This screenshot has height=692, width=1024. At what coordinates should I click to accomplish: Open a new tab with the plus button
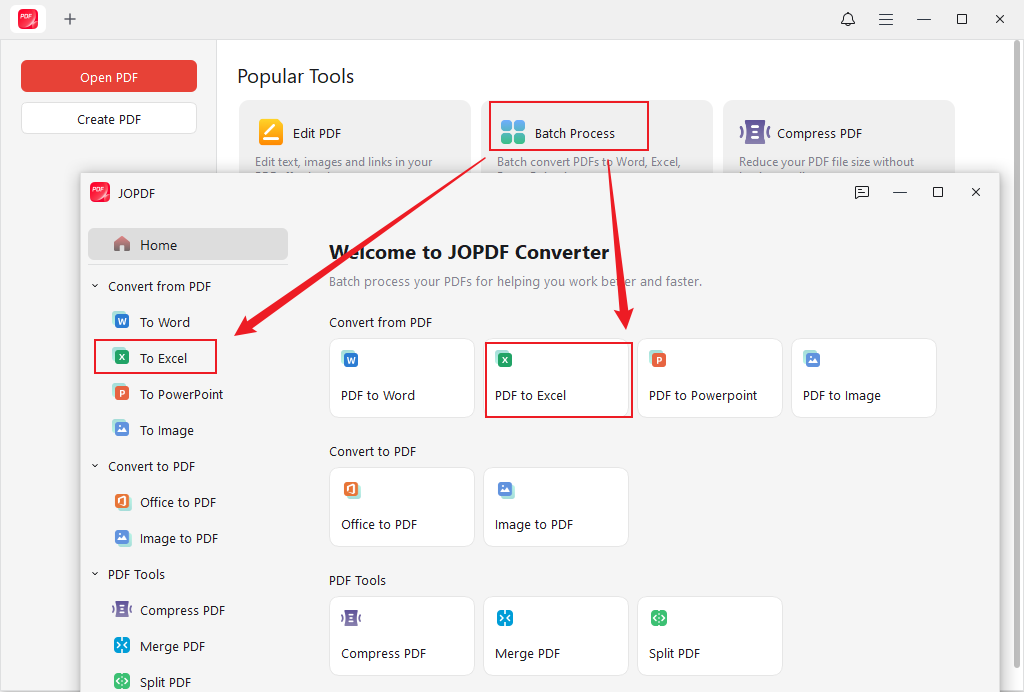coord(70,19)
